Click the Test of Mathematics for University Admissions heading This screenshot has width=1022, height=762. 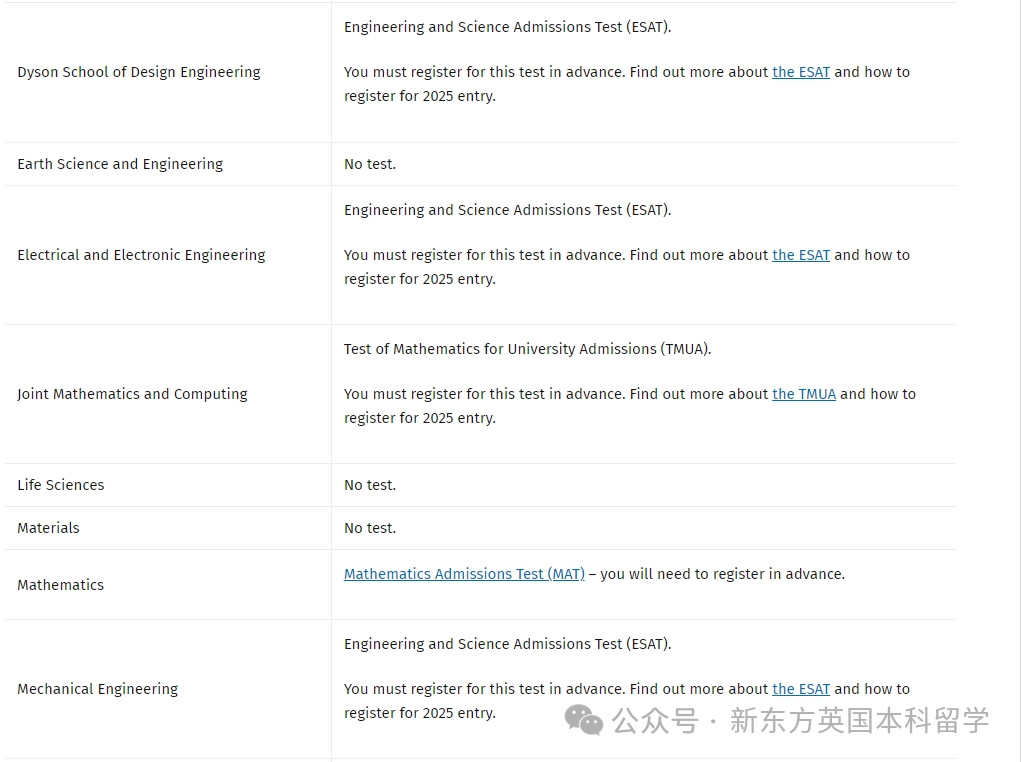coord(527,349)
